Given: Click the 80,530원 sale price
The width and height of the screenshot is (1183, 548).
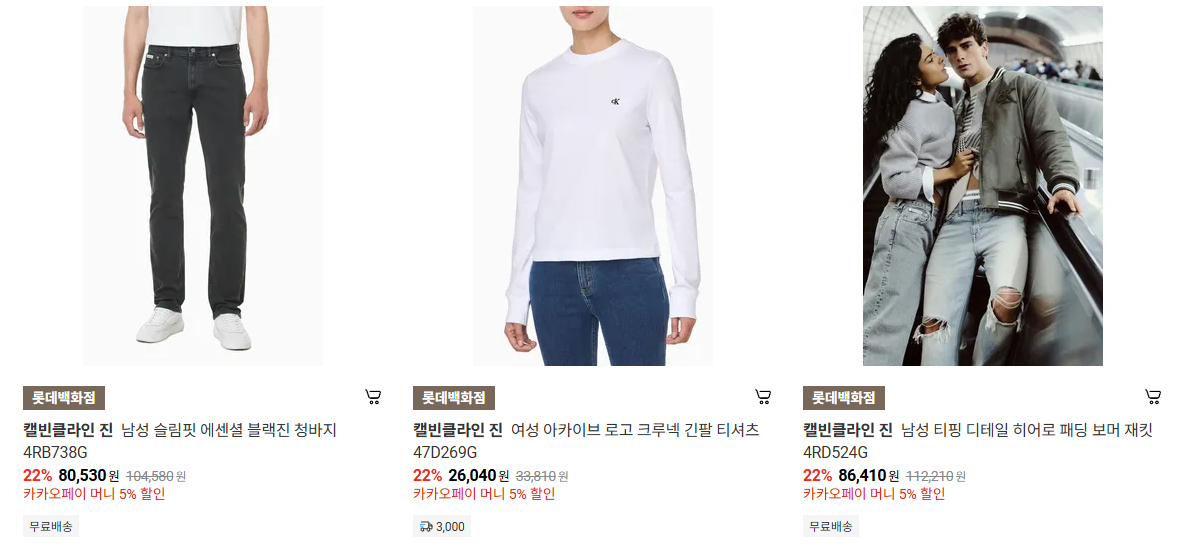Looking at the screenshot, I should pyautogui.click(x=89, y=476).
